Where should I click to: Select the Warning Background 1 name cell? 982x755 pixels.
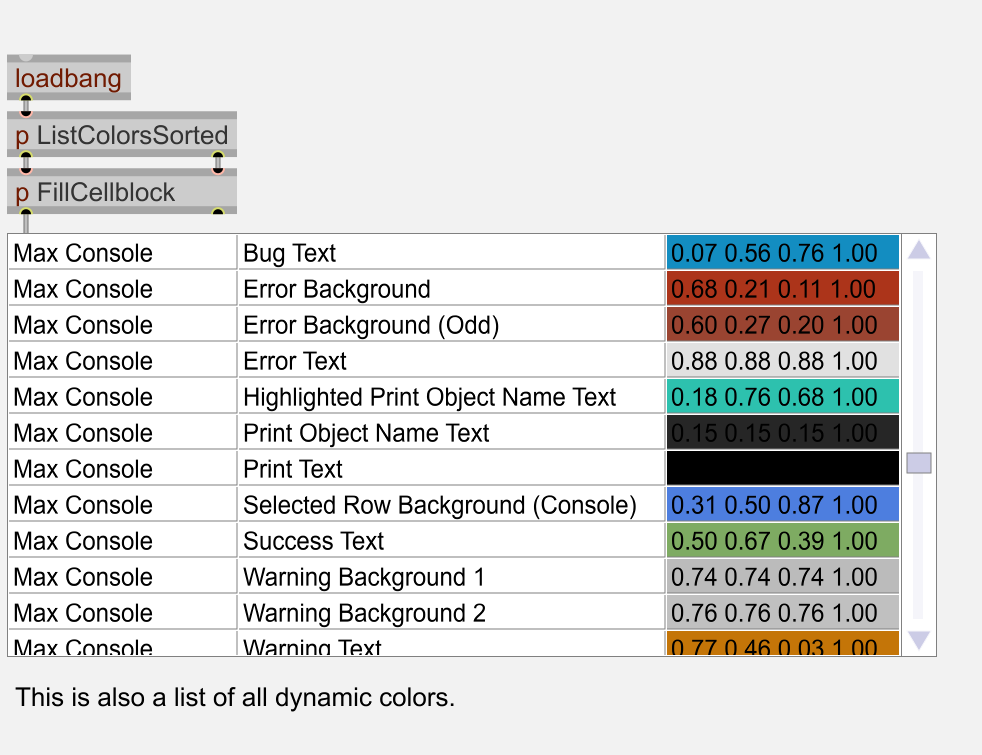click(451, 577)
